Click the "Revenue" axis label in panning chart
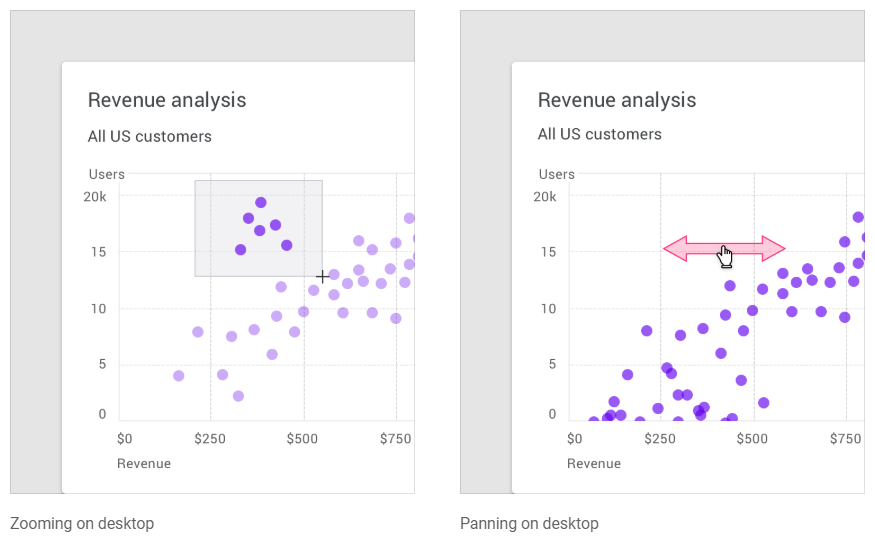The width and height of the screenshot is (875, 540). [x=594, y=463]
